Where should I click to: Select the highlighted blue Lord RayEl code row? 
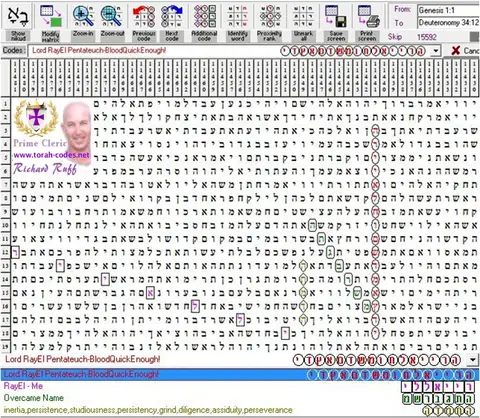tap(240, 375)
